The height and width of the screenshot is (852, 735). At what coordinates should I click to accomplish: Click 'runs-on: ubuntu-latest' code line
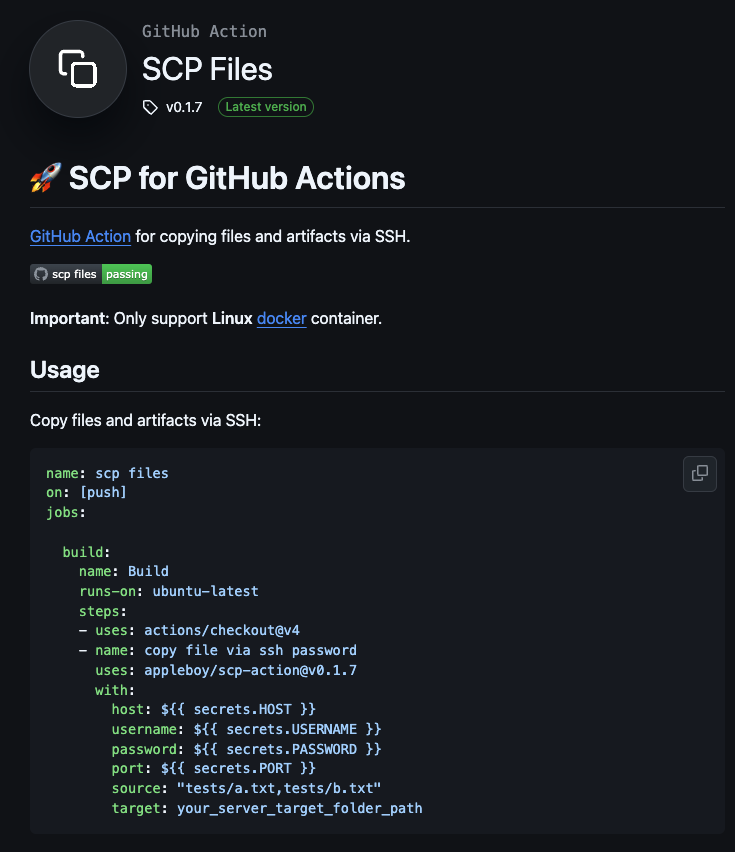click(x=169, y=591)
